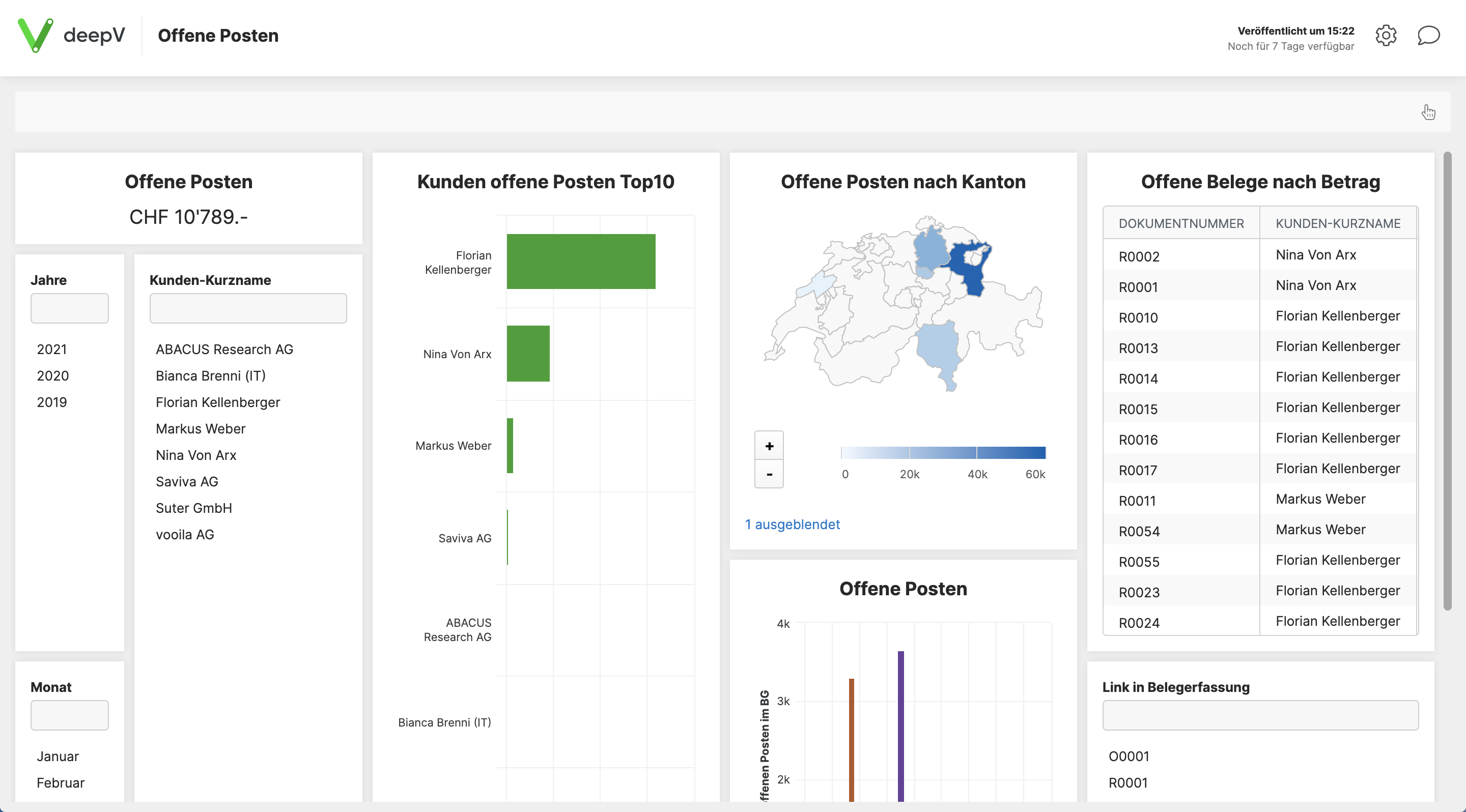
Task: Open the comments speech bubble icon
Action: [1428, 35]
